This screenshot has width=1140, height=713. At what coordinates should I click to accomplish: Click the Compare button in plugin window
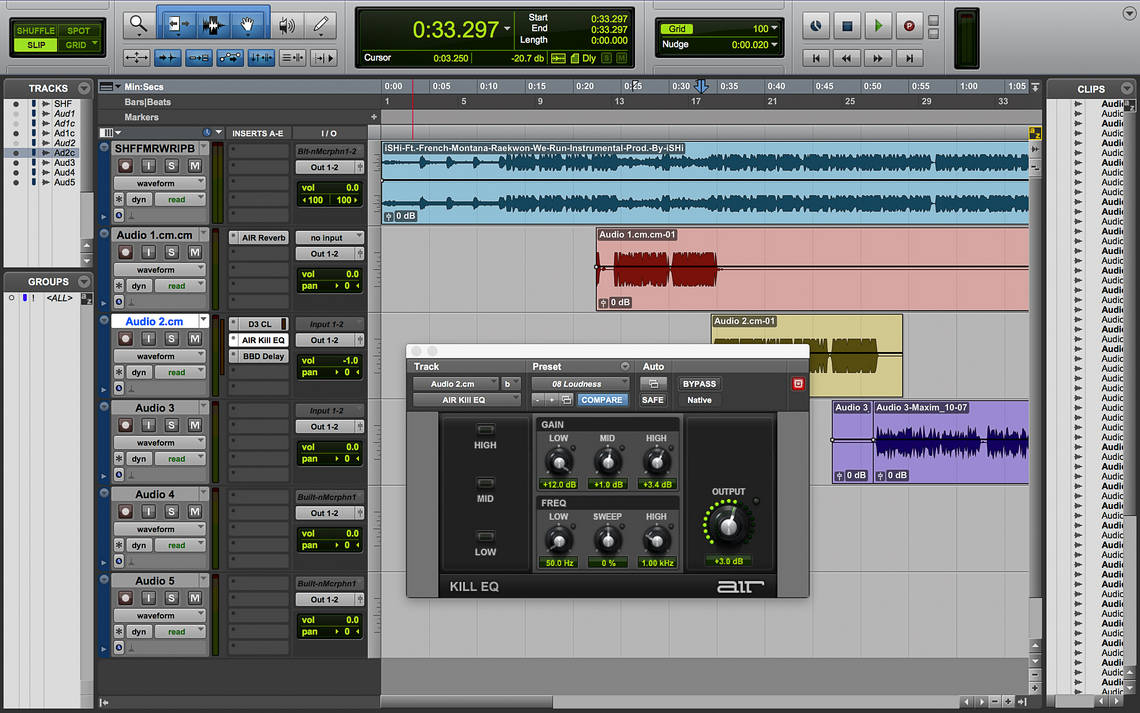[601, 400]
